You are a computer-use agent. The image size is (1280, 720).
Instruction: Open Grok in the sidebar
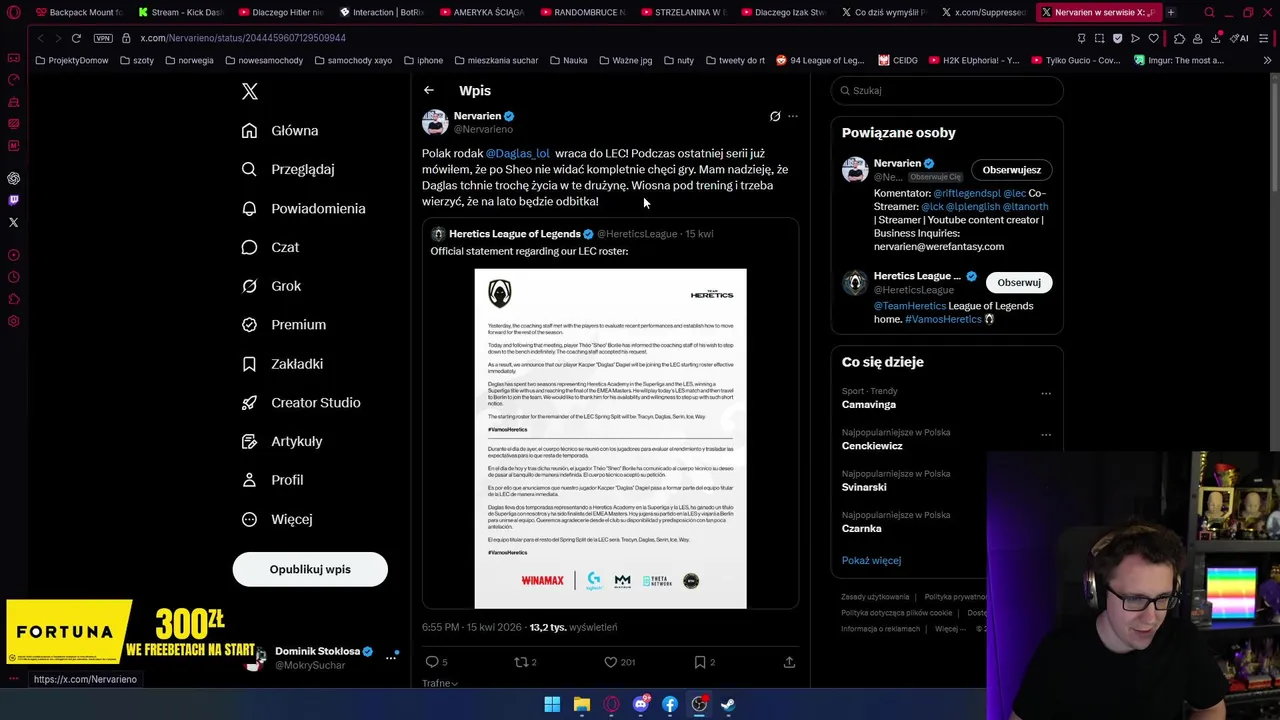coord(272,286)
